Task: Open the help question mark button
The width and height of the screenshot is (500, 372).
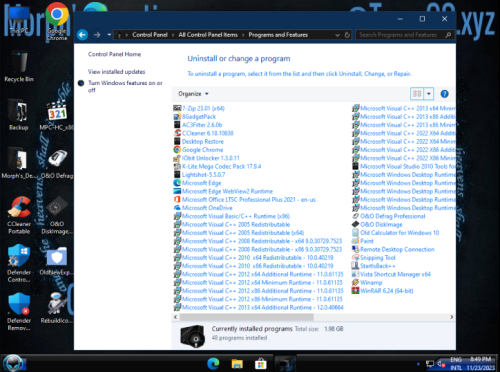Action: tap(444, 94)
